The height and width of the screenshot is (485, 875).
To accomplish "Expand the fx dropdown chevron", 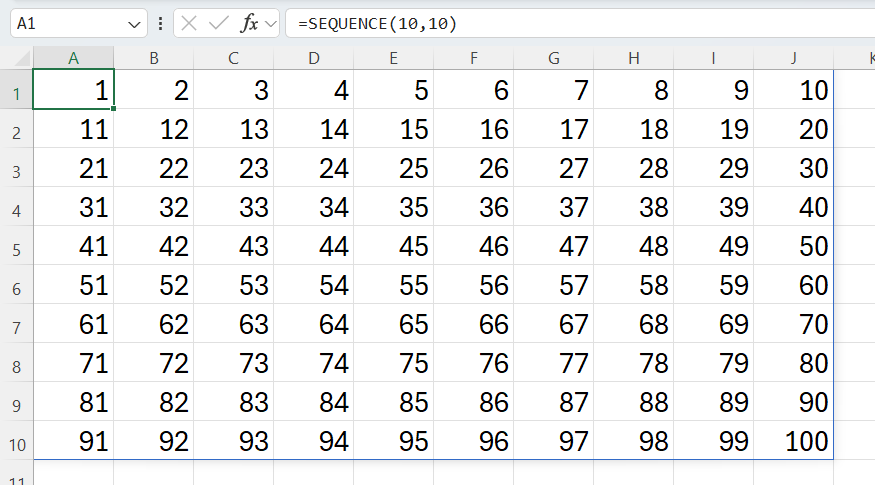I will coord(271,24).
